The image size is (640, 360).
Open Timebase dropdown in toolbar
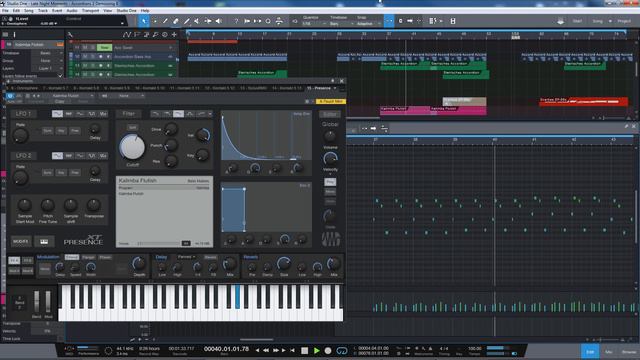tap(342, 24)
